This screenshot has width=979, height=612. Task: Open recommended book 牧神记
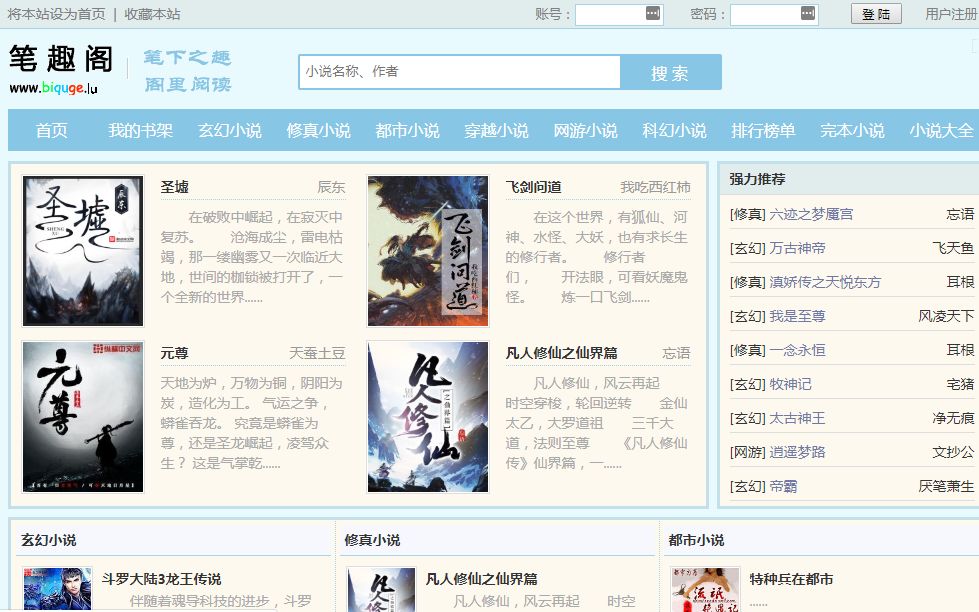(790, 384)
